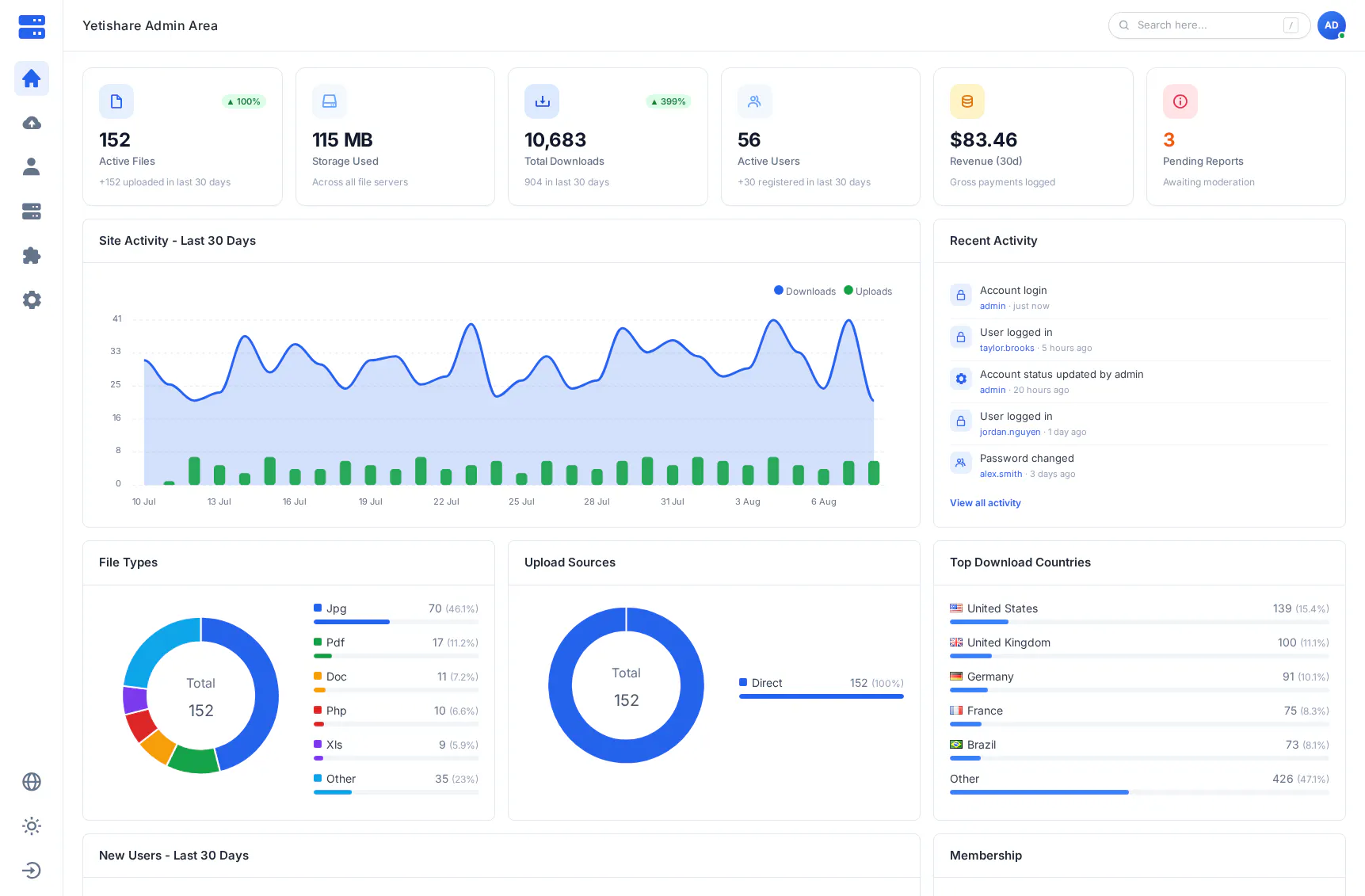Open the taylor.brooks user link
The width and height of the screenshot is (1365, 896).
pos(1007,348)
